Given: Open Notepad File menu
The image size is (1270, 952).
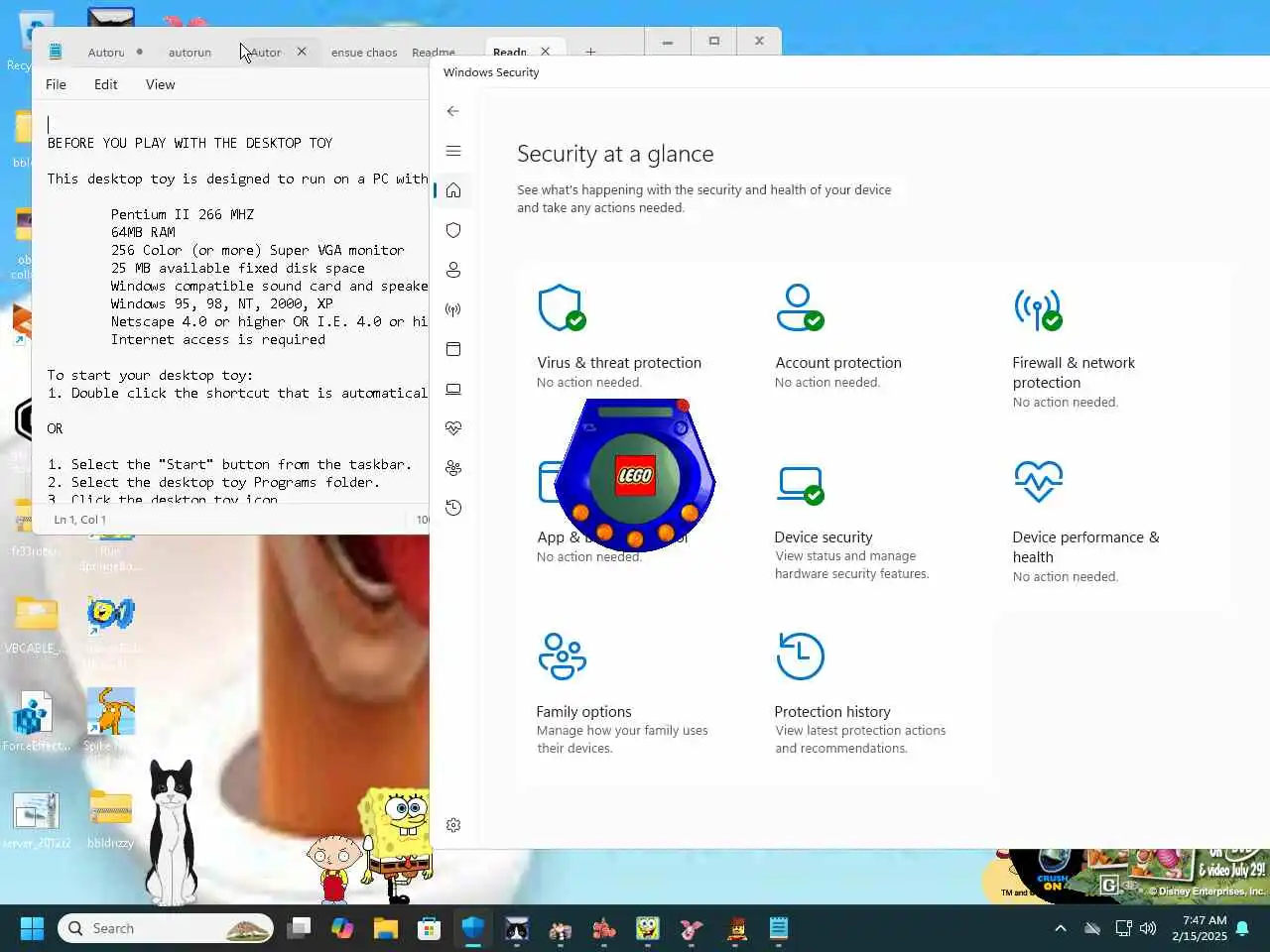Looking at the screenshot, I should (56, 84).
